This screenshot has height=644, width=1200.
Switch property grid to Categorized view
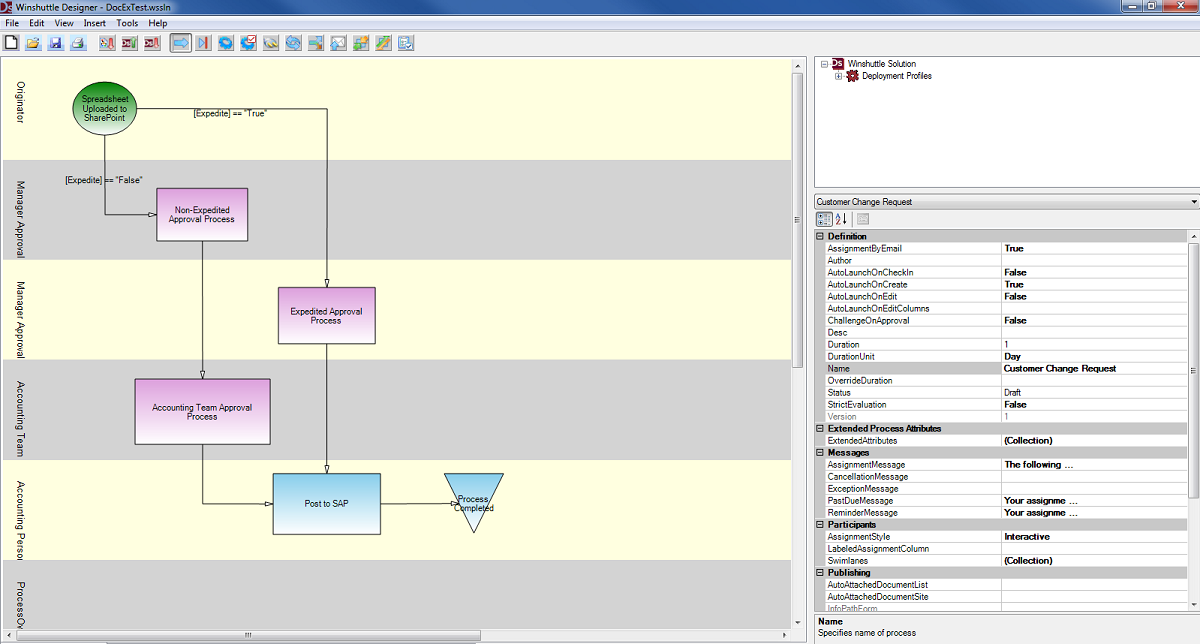click(824, 219)
